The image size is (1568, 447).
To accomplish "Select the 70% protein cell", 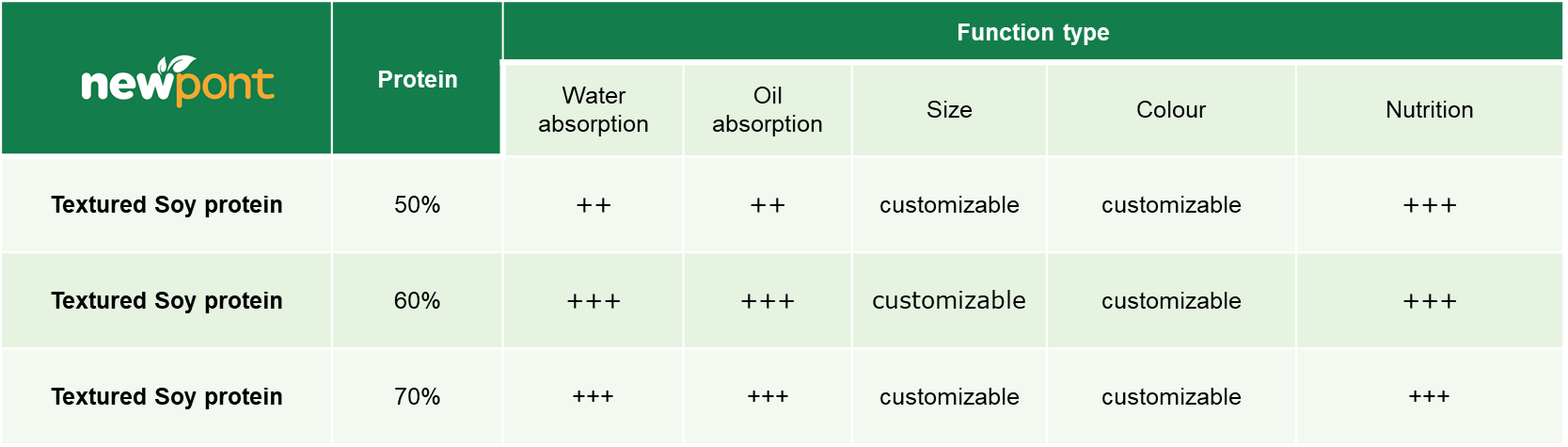I will [x=418, y=397].
